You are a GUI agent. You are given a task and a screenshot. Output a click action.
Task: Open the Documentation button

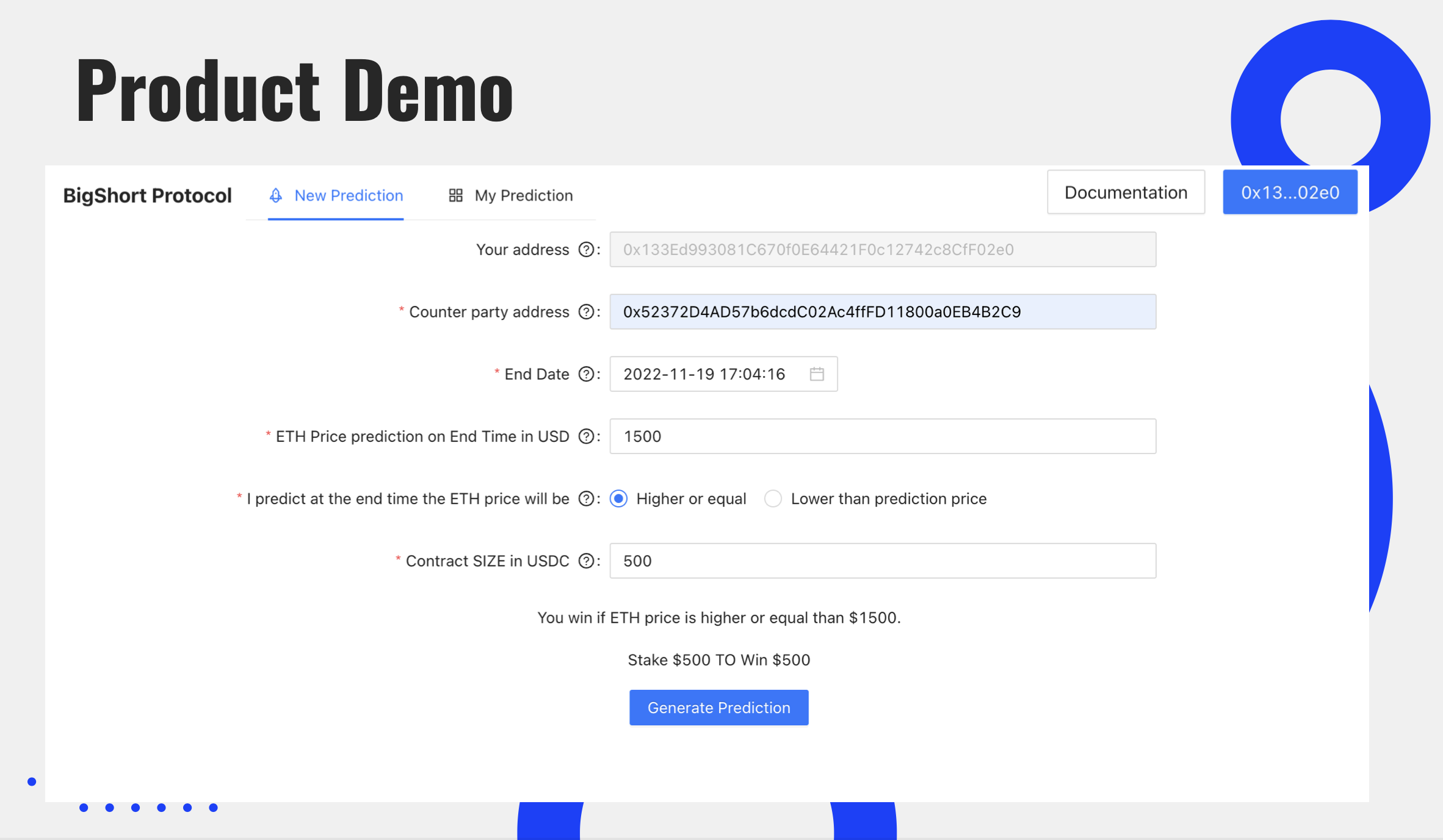[x=1126, y=192]
